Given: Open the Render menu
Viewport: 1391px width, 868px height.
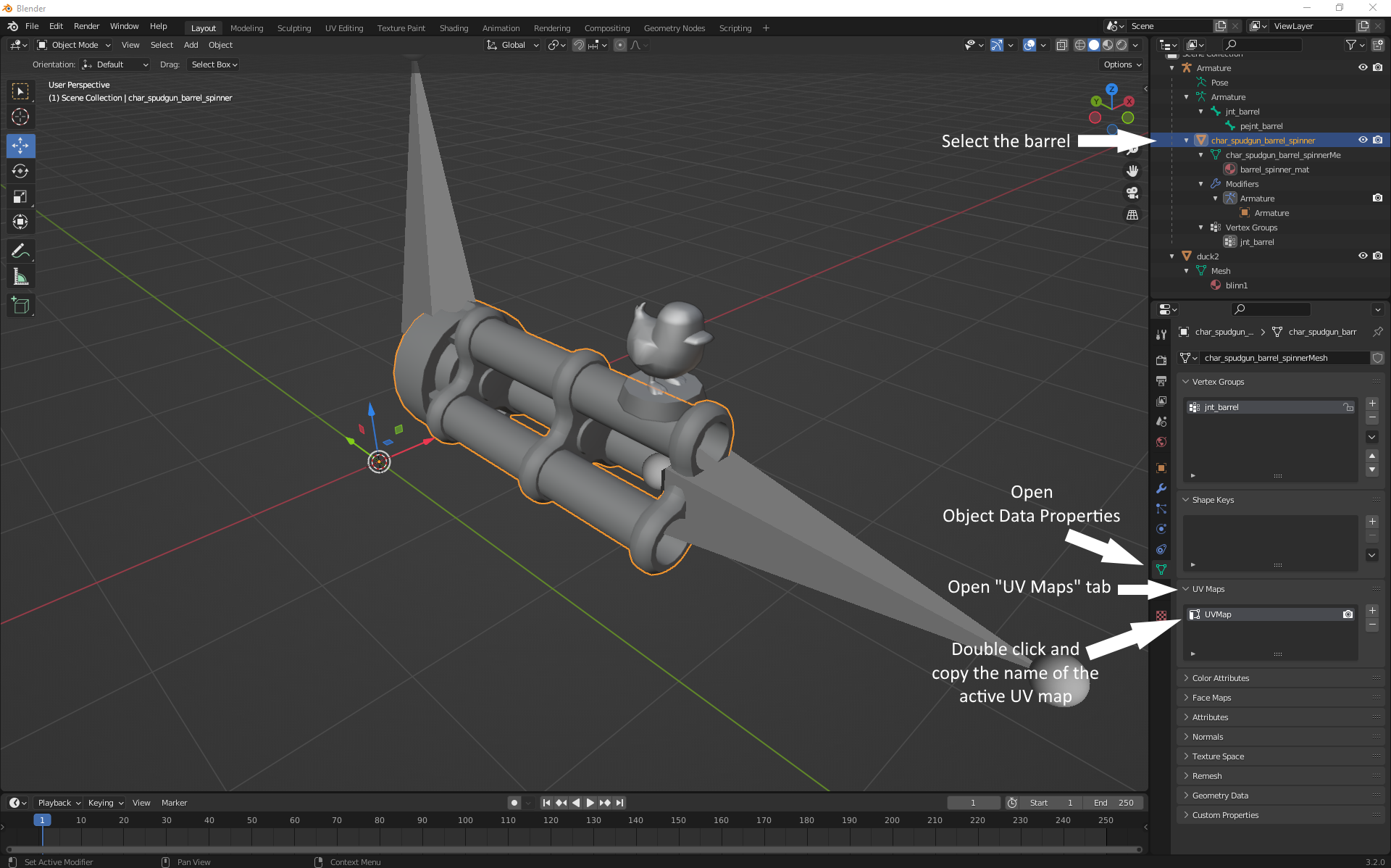Looking at the screenshot, I should pyautogui.click(x=86, y=26).
